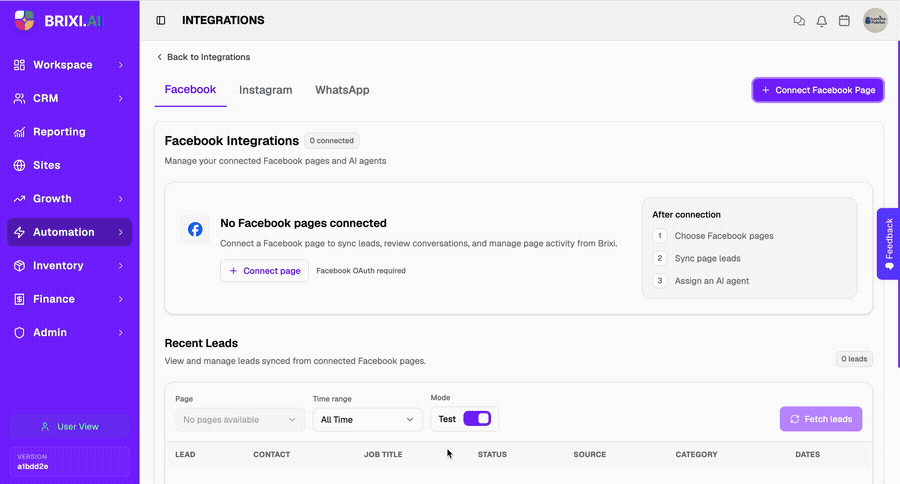Image resolution: width=900 pixels, height=484 pixels.
Task: Click 'Facebook OAuth required' text
Action: click(x=361, y=271)
